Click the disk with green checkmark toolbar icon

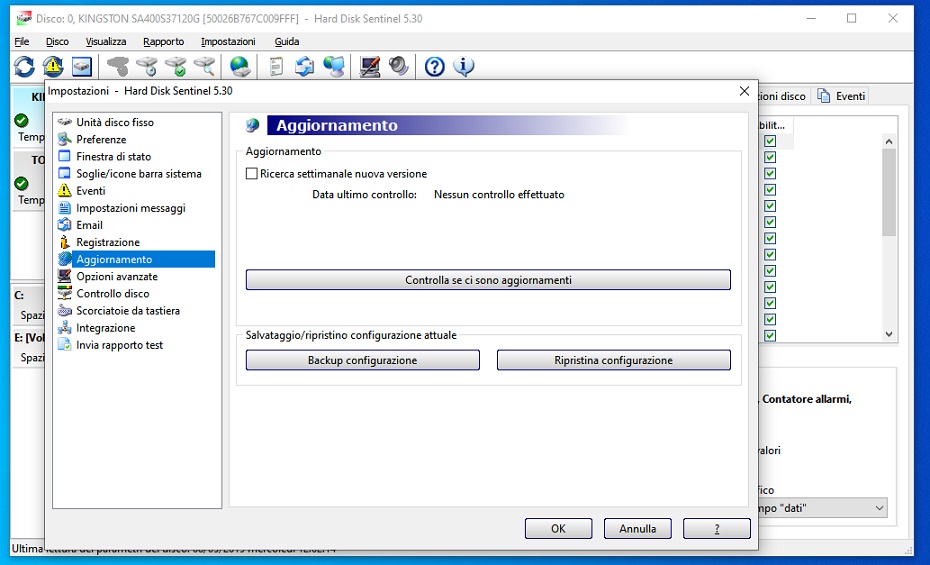pos(176,66)
